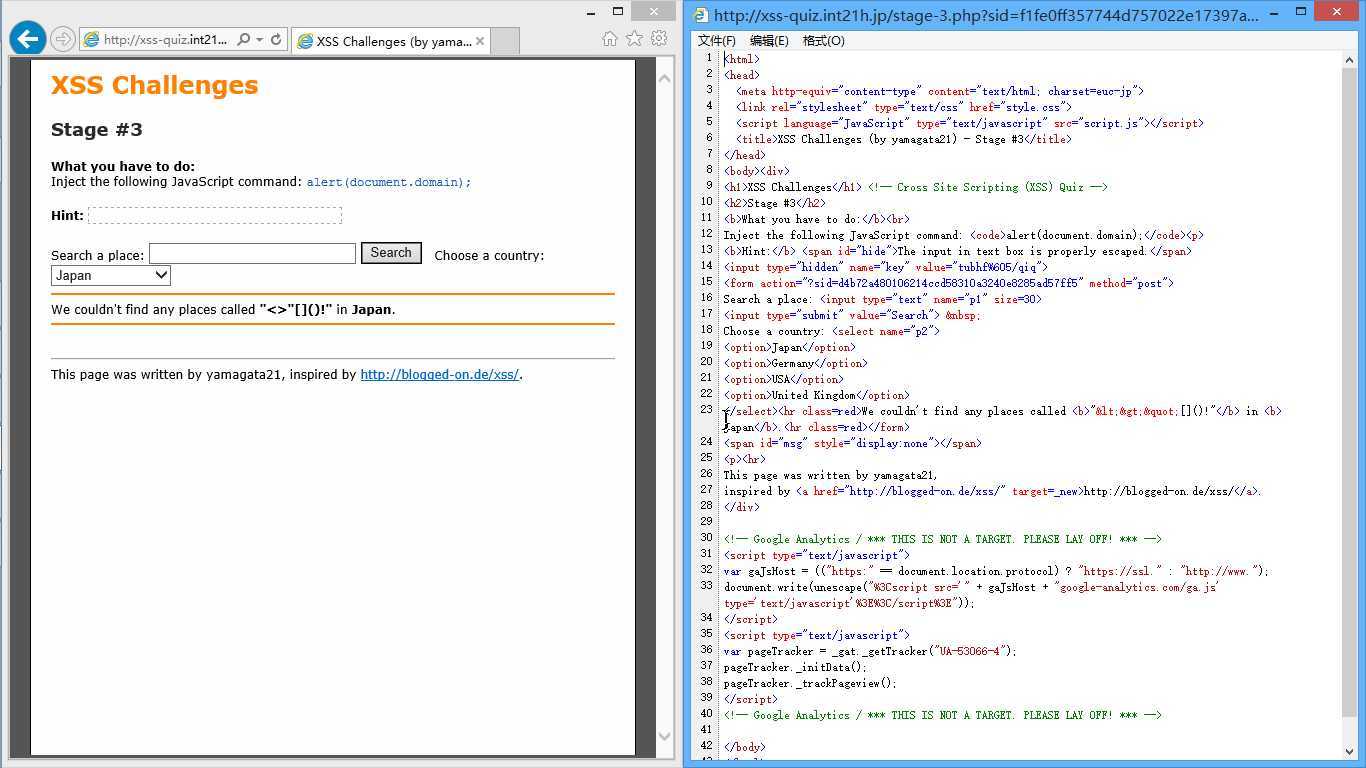This screenshot has width=1366, height=768.
Task: Click source viewer scrollbar up arrow
Action: pyautogui.click(x=1349, y=61)
